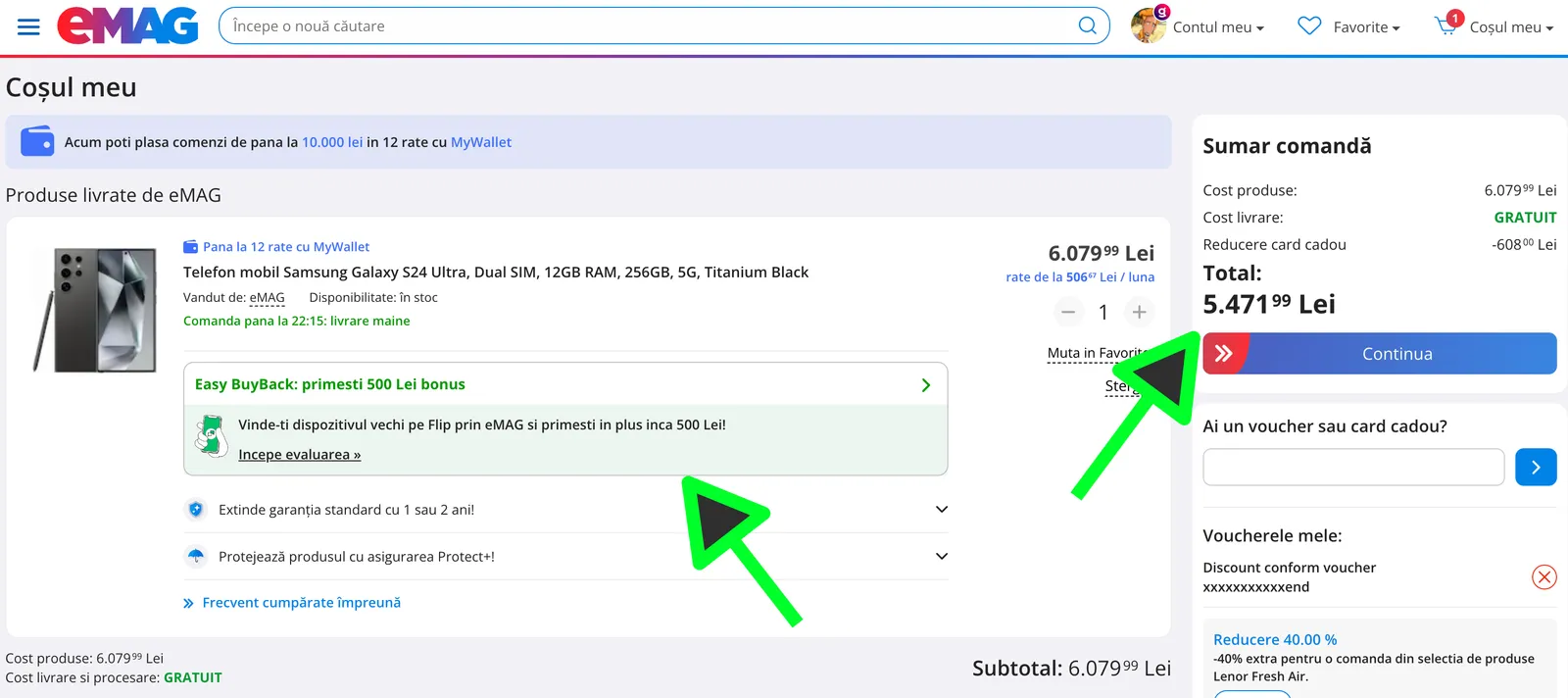Click Incepe evaluarea link
This screenshot has width=1568, height=698.
[x=300, y=455]
